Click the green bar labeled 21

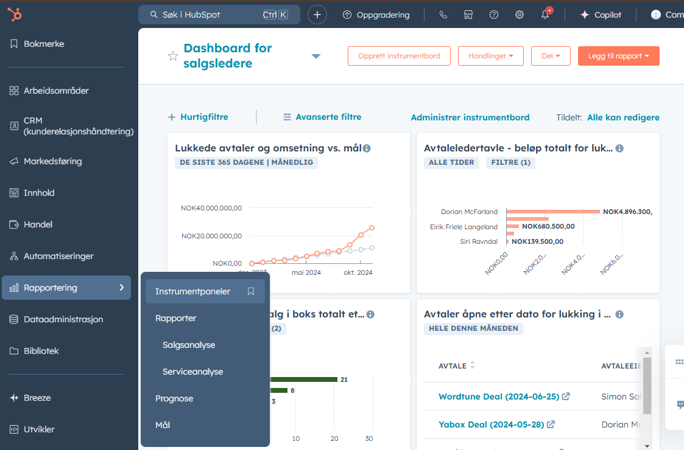coord(304,379)
